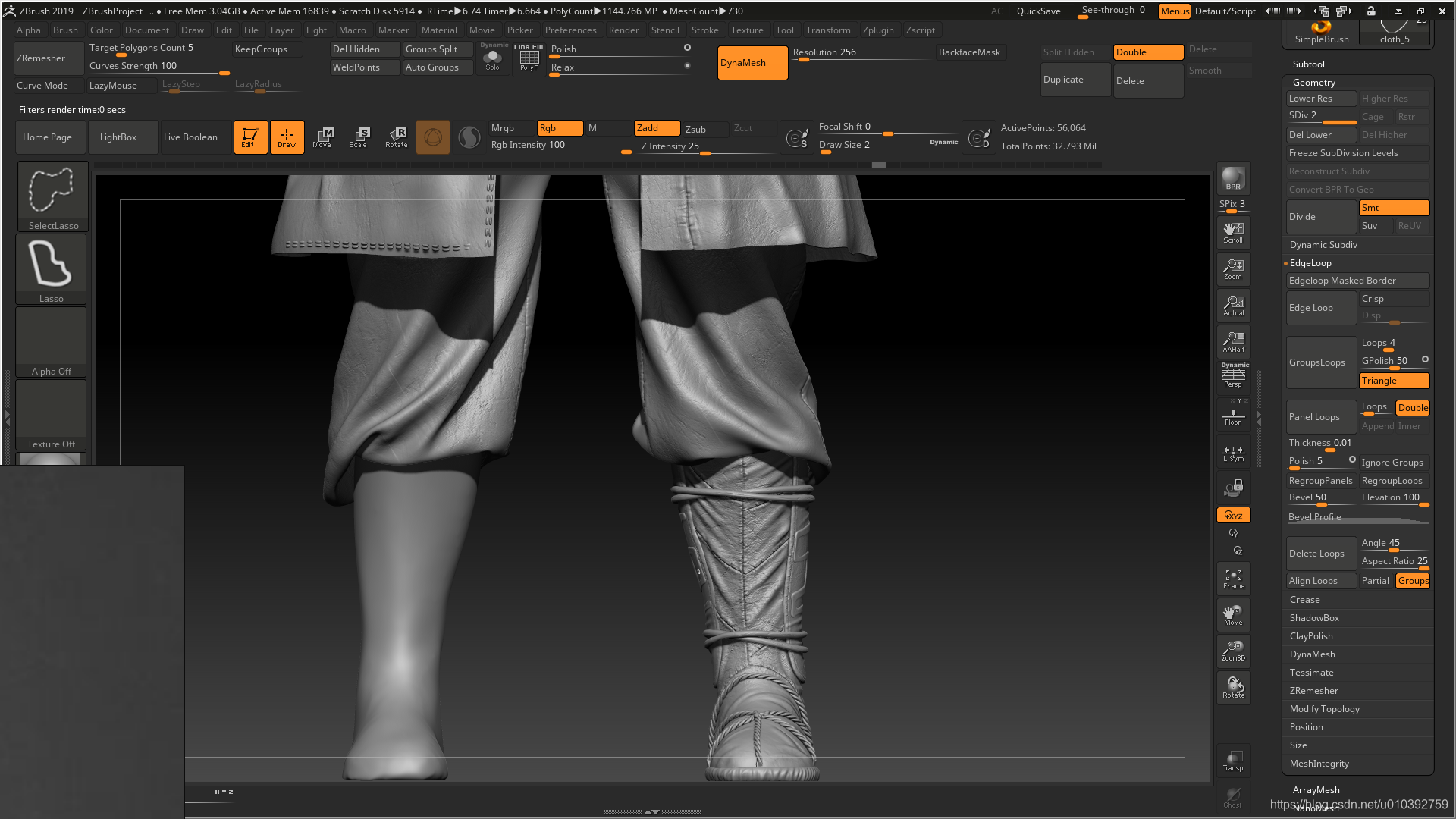The image size is (1456, 819).
Task: Open the Zplugin menu
Action: 878,30
